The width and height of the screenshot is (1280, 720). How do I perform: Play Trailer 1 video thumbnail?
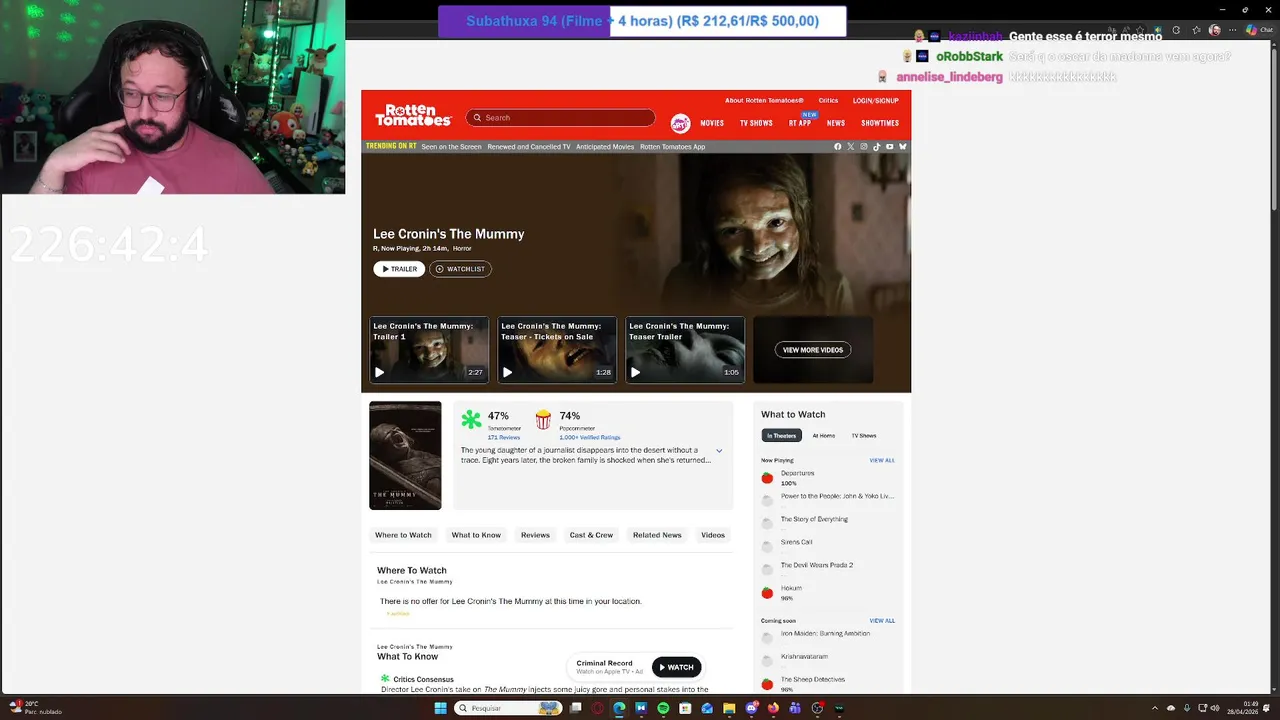pos(429,350)
